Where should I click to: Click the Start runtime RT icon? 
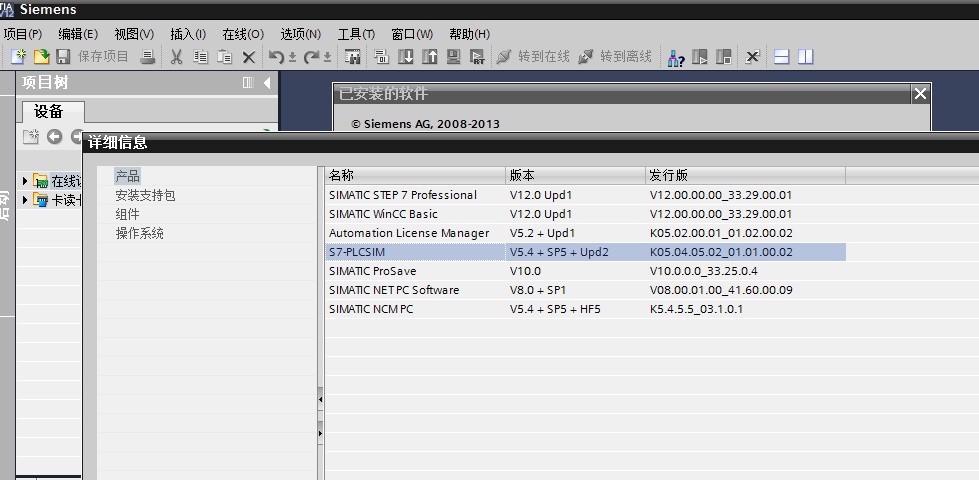[477, 57]
